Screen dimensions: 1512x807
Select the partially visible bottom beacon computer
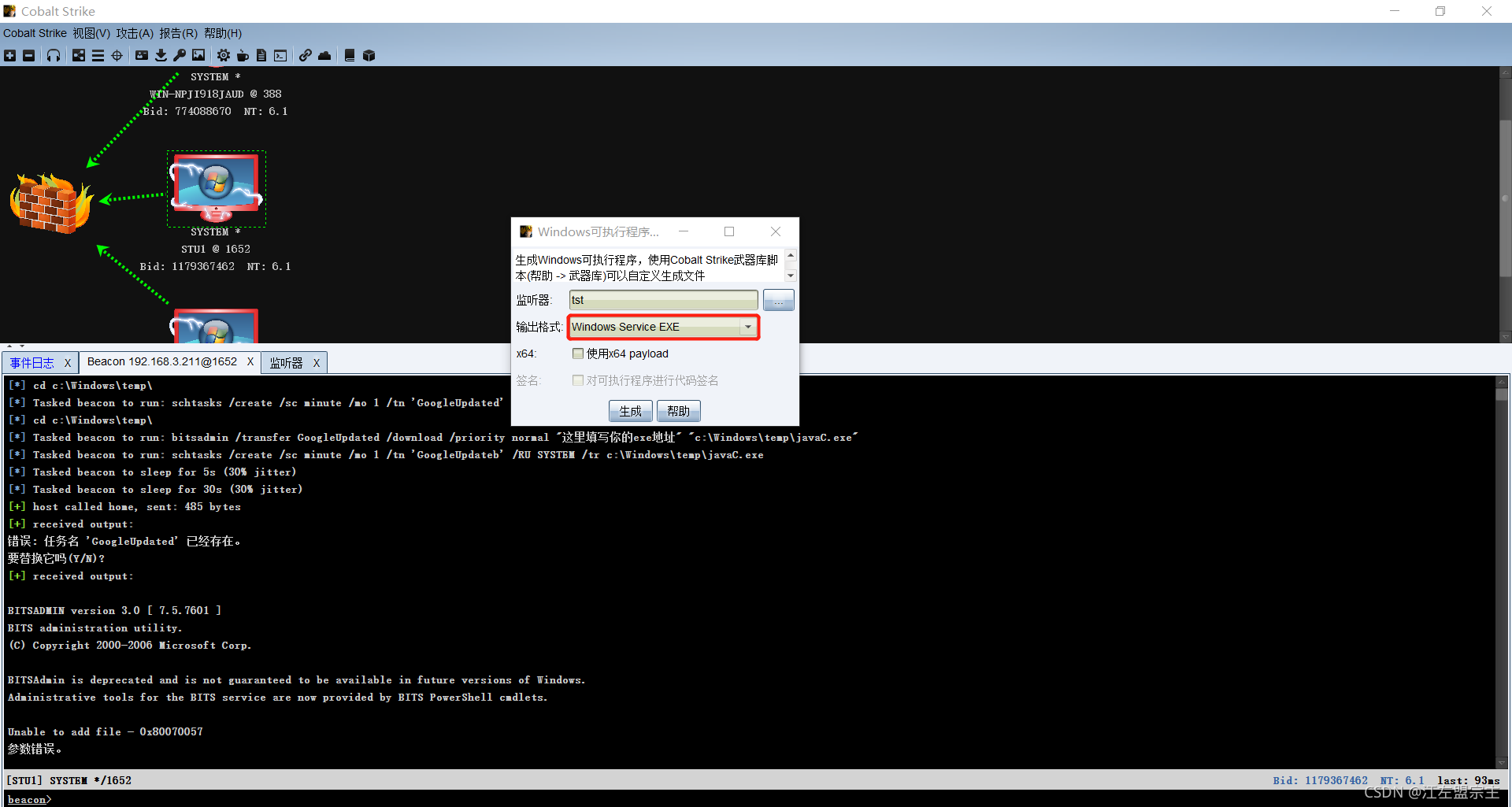[216, 327]
